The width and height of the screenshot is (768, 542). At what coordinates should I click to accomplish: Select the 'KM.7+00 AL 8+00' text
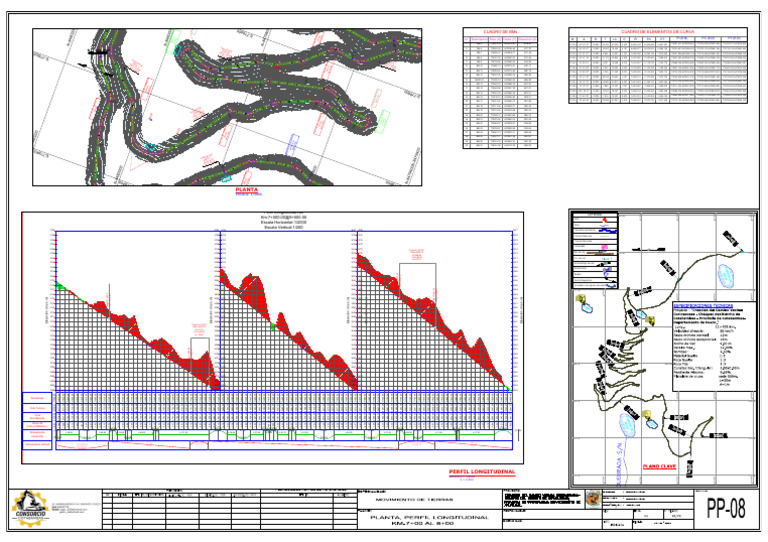pyautogui.click(x=422, y=523)
